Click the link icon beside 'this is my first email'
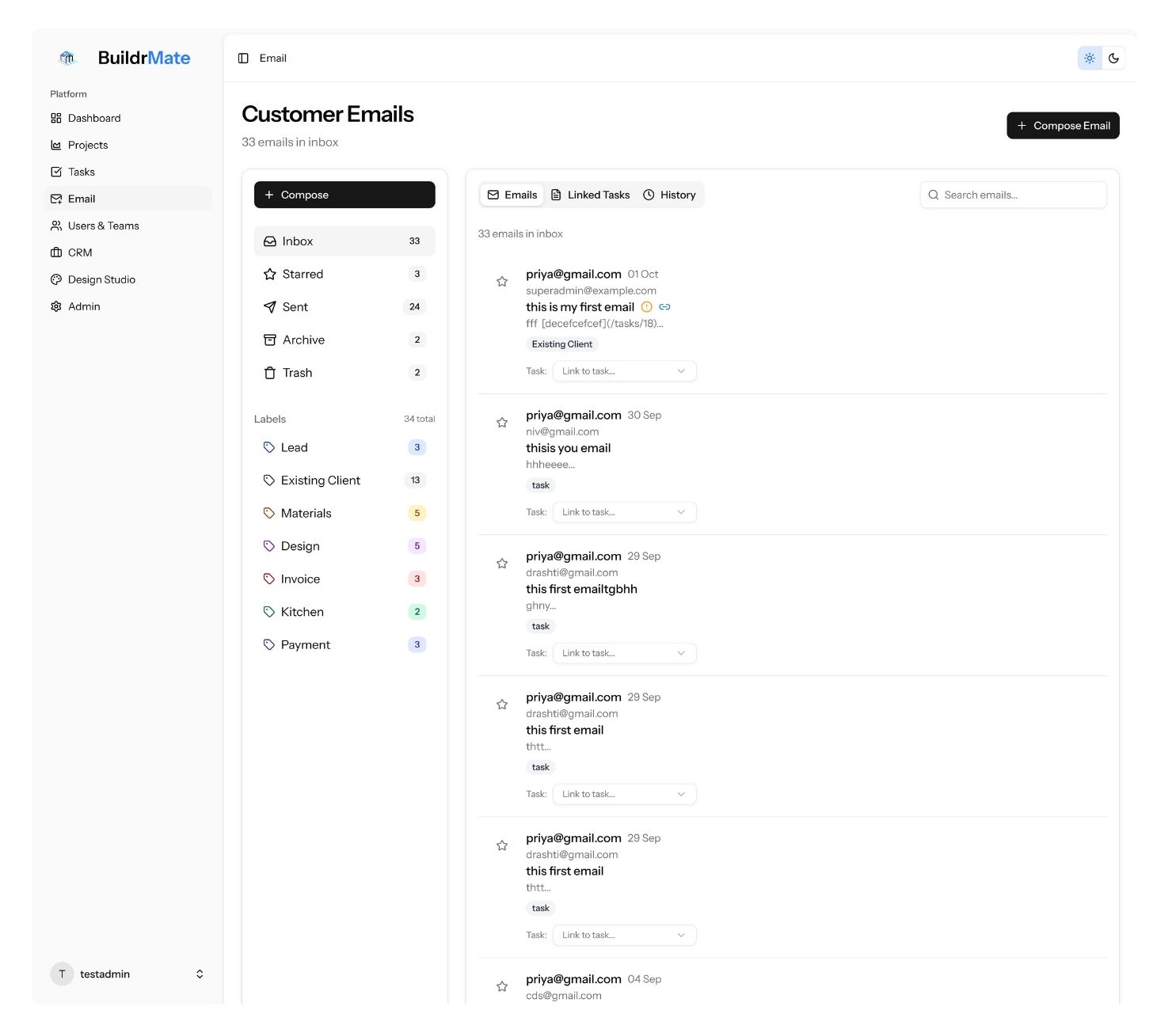Viewport: 1176px width, 1033px height. pyautogui.click(x=664, y=306)
